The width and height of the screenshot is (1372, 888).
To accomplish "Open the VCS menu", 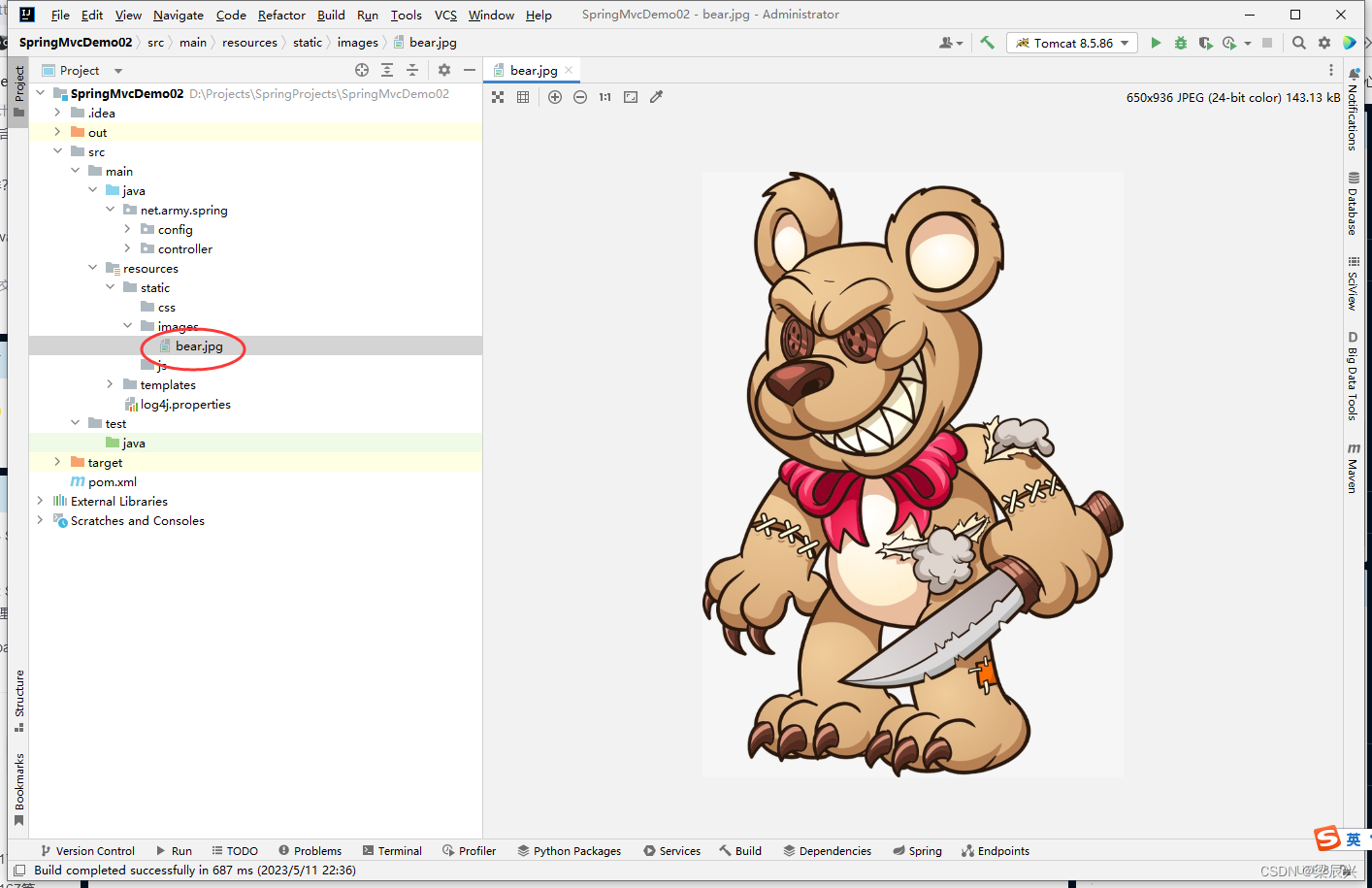I will pos(445,15).
